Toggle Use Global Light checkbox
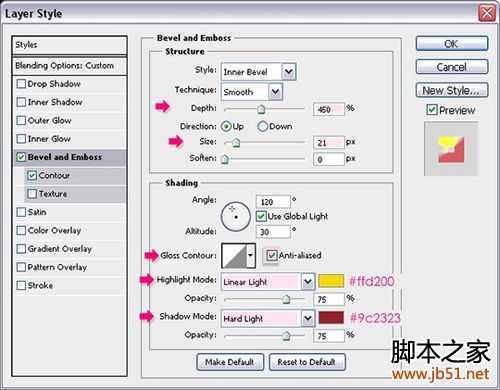 pos(261,216)
